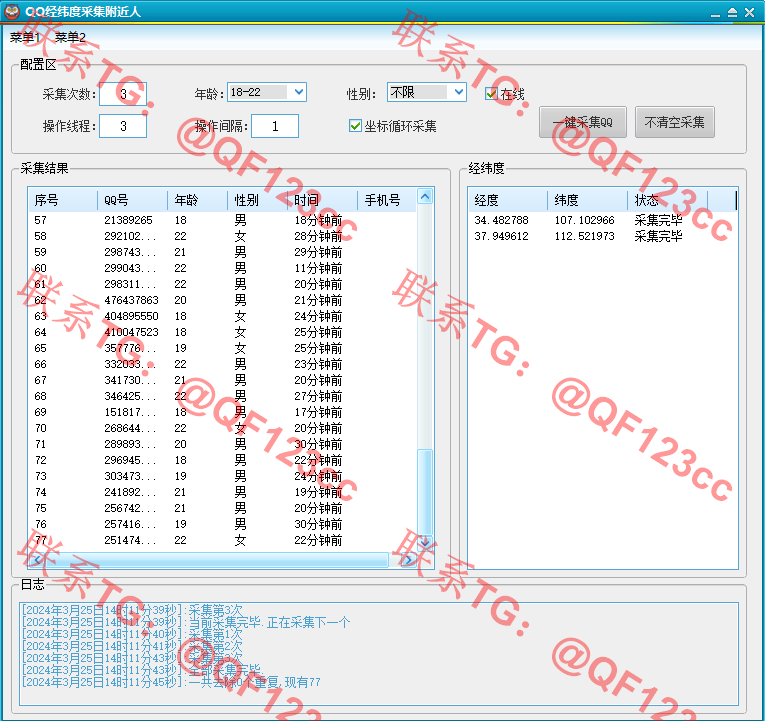Select result row number 66
The height and width of the screenshot is (721, 765).
[222, 364]
